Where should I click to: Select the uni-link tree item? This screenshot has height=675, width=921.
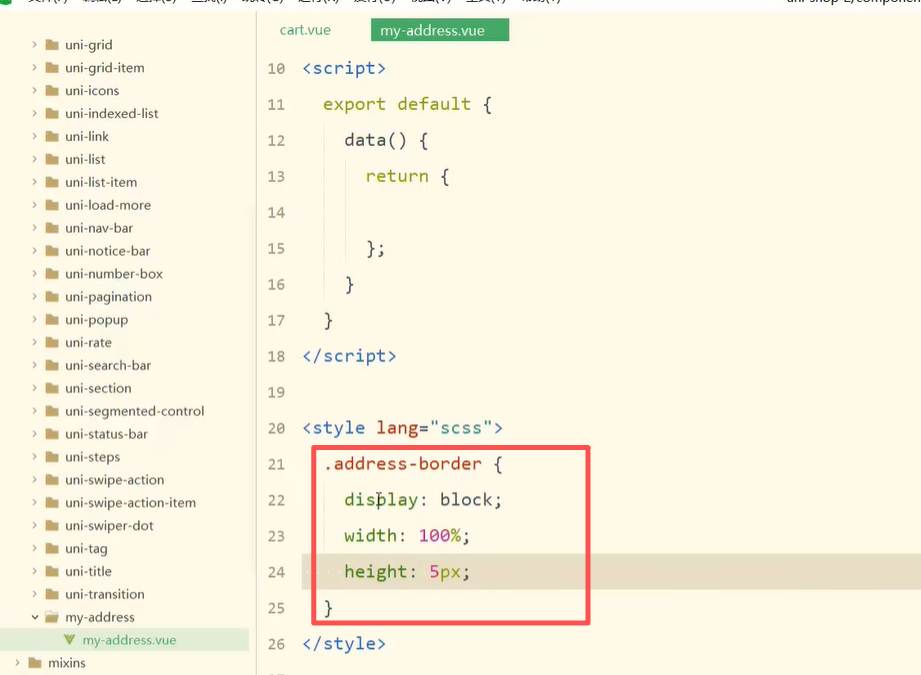click(87, 136)
